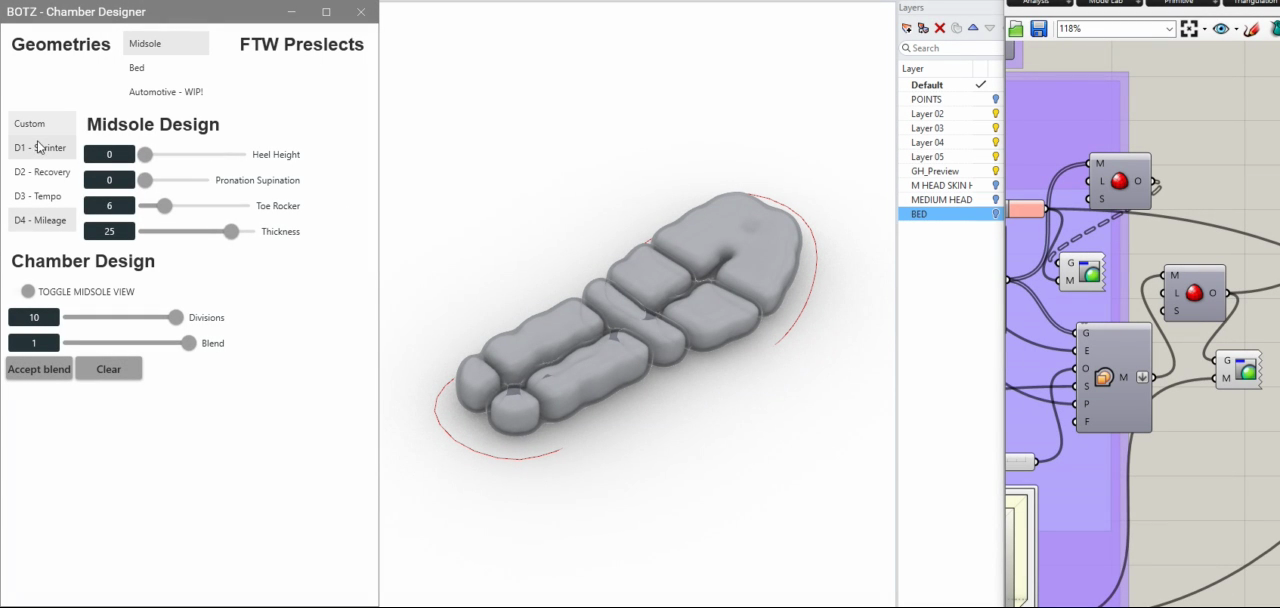Delete layer with the red X icon
The width and height of the screenshot is (1280, 608).
tap(940, 28)
